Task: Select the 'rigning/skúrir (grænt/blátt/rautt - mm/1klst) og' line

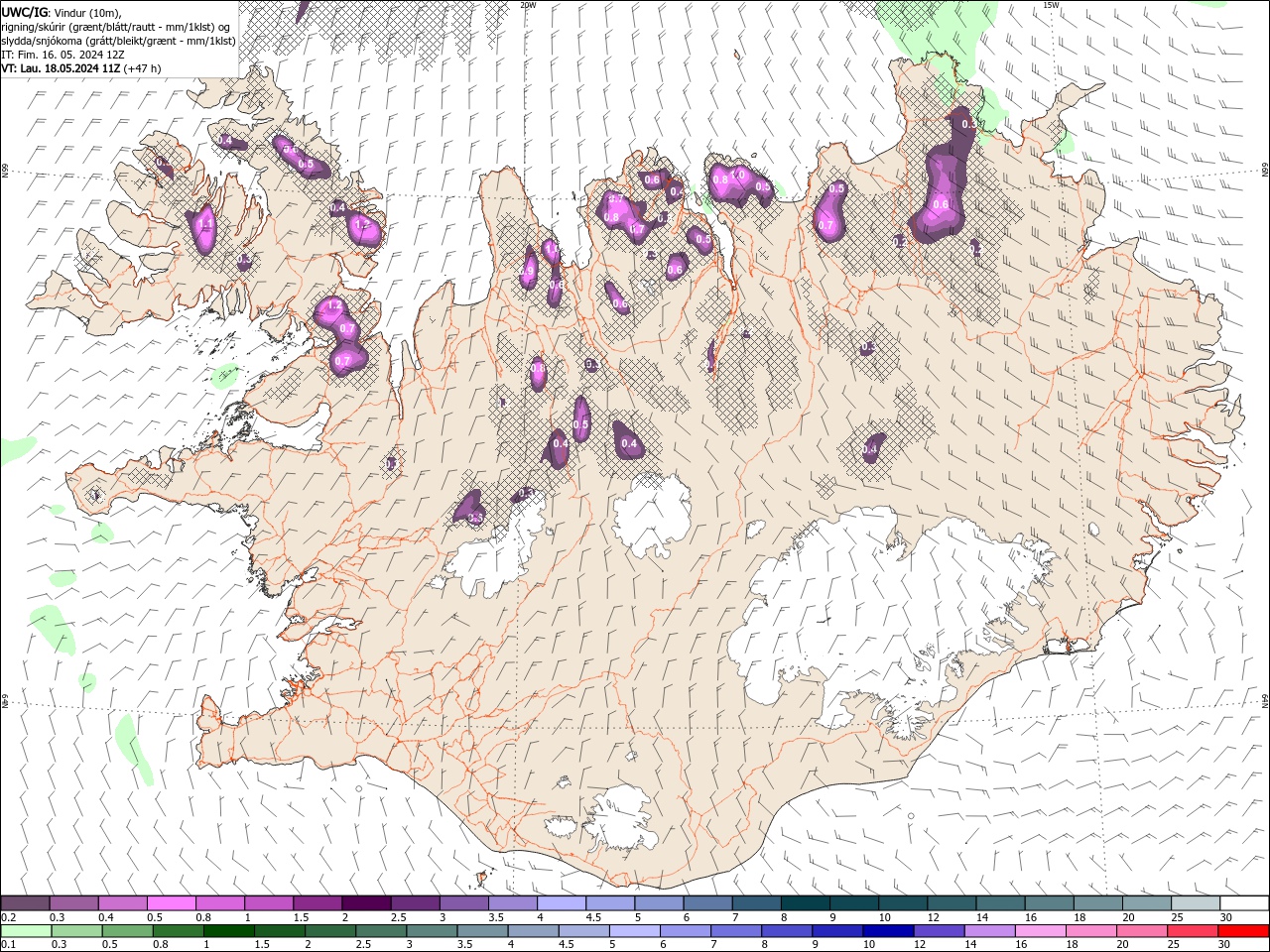Action: (x=116, y=27)
